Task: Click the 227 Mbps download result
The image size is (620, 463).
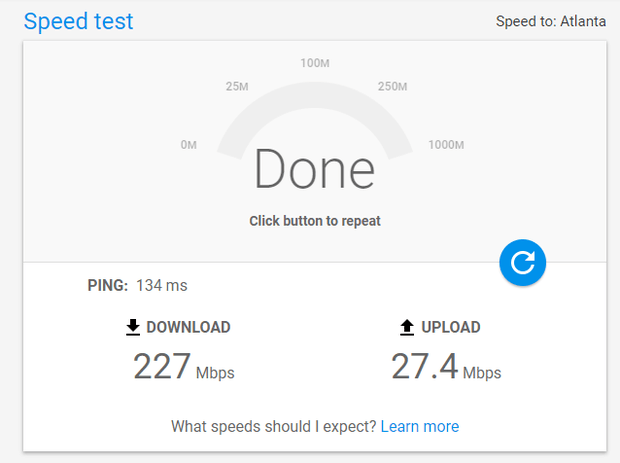Action: (x=184, y=367)
